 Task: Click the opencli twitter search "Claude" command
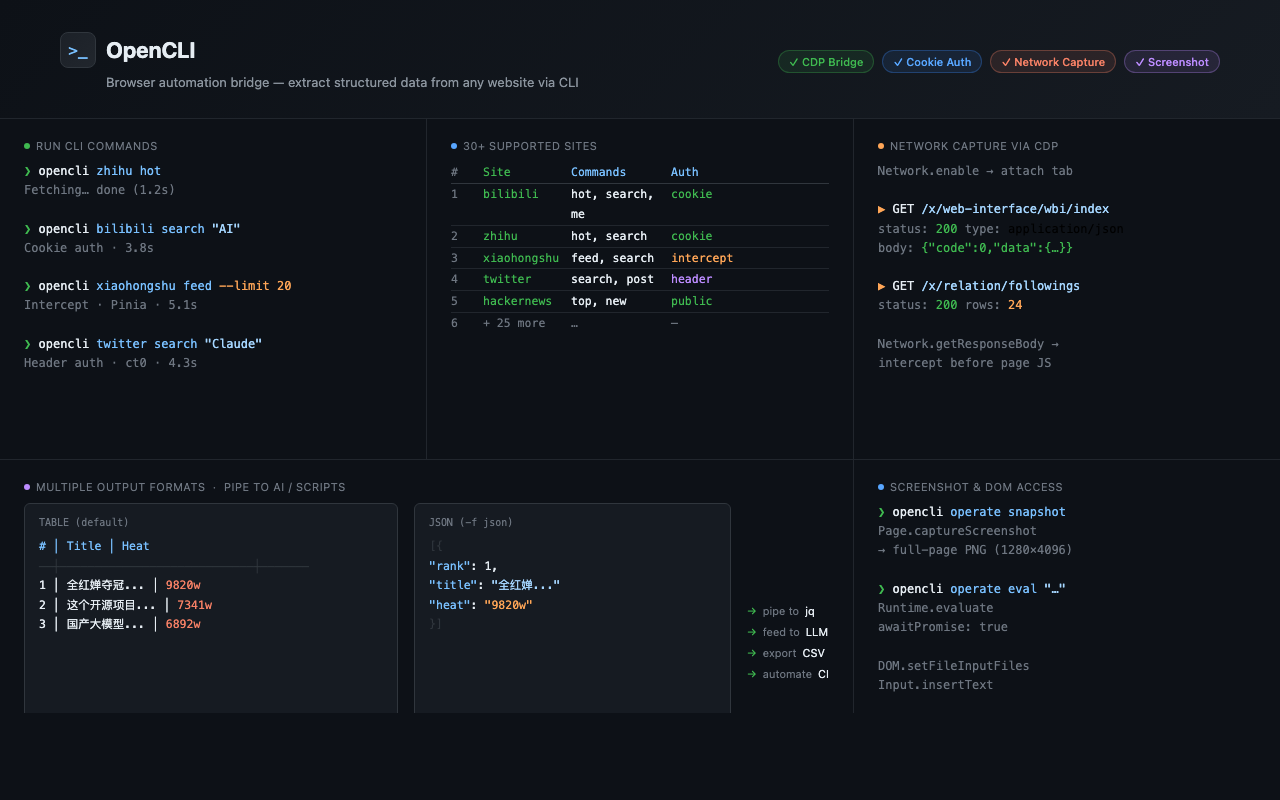point(143,344)
